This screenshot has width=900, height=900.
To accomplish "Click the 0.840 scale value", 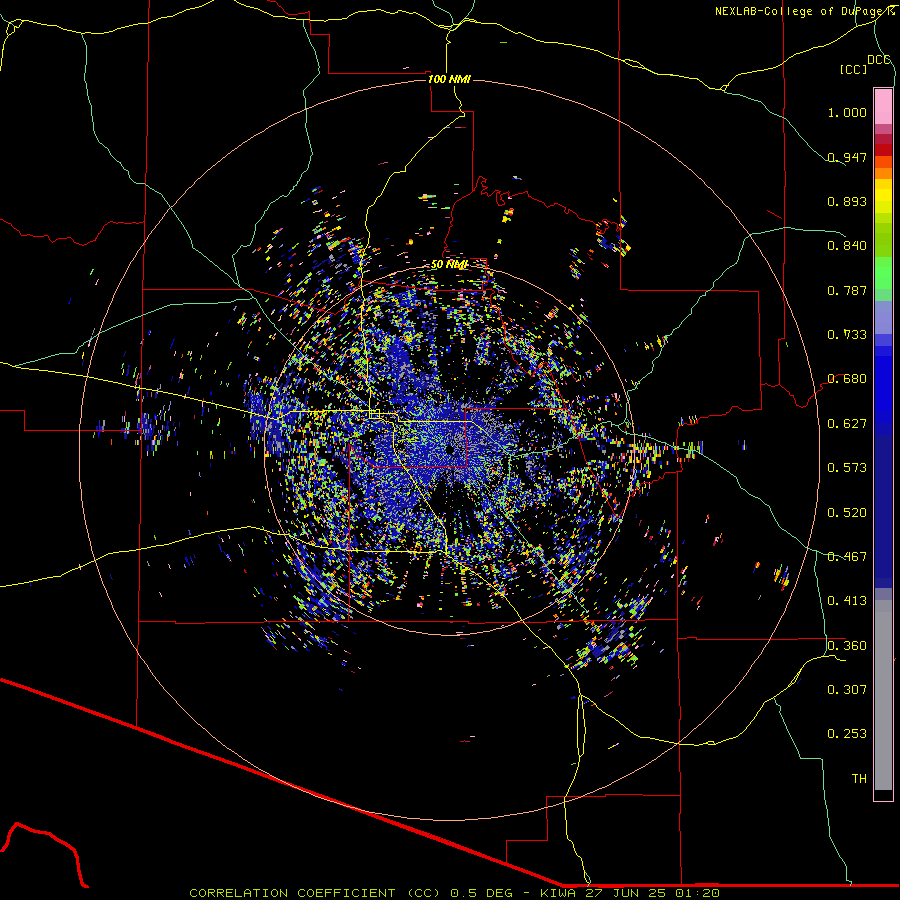I will [x=847, y=246].
